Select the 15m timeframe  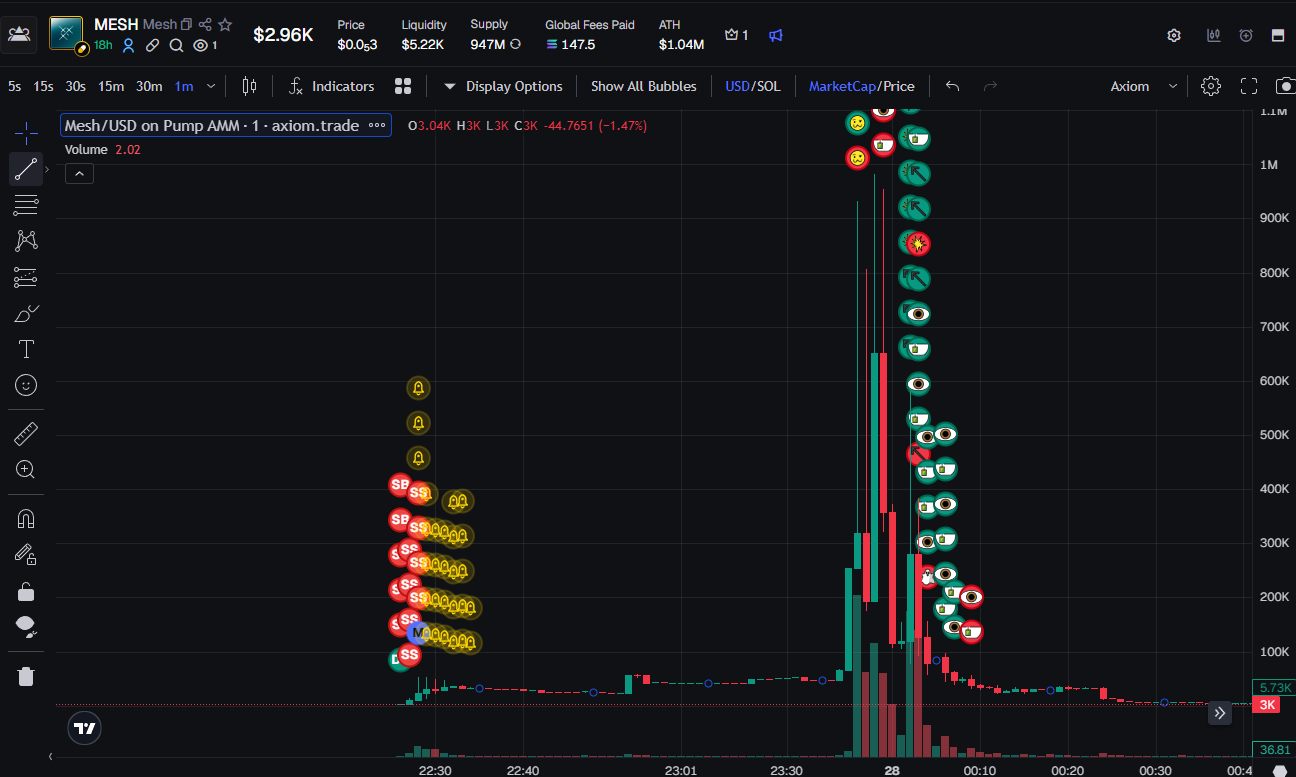point(111,86)
